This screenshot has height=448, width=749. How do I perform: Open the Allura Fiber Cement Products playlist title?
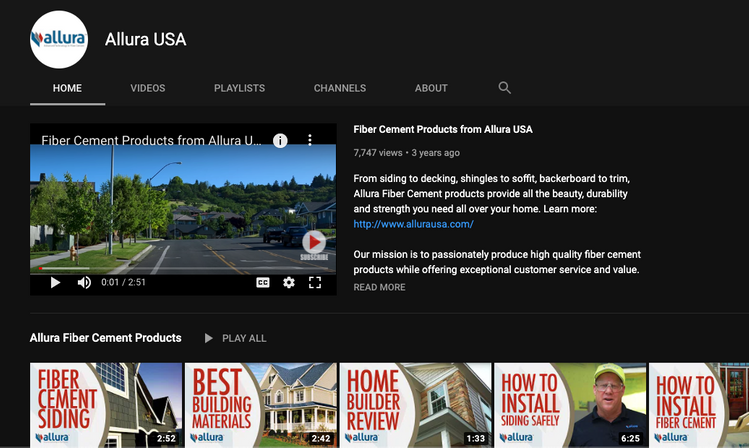point(106,338)
